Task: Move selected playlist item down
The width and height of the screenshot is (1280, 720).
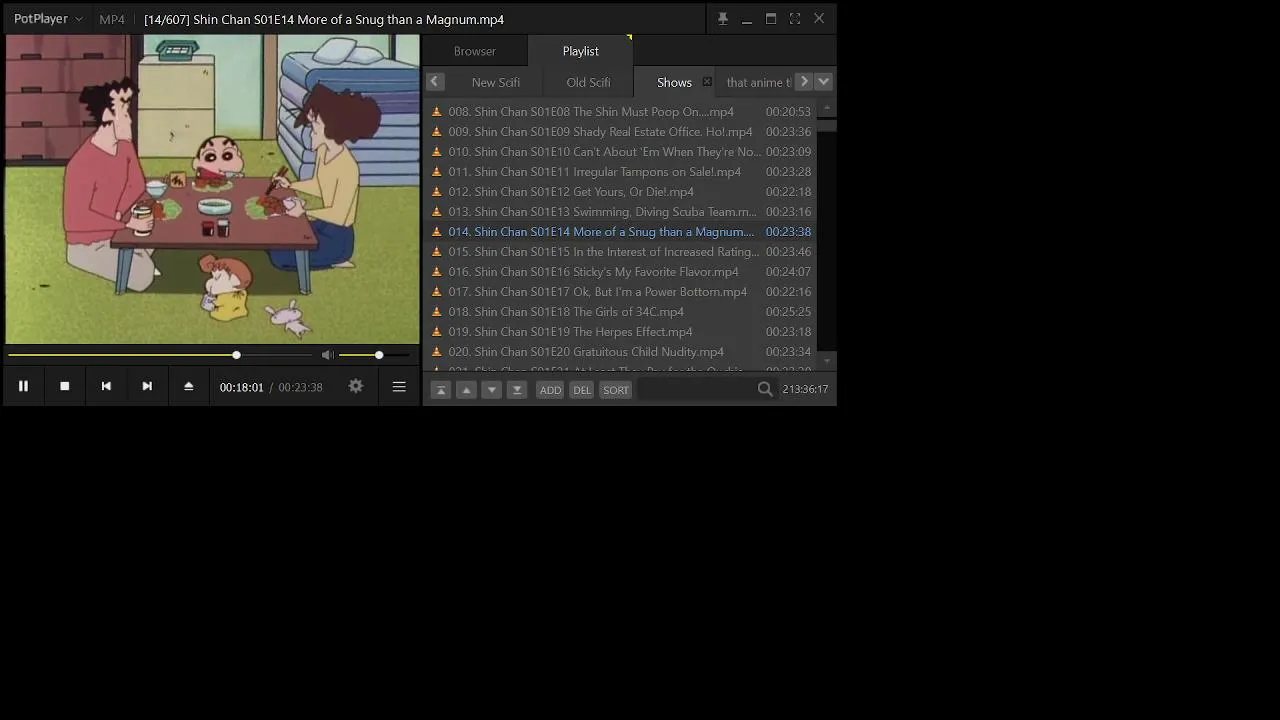Action: click(491, 390)
